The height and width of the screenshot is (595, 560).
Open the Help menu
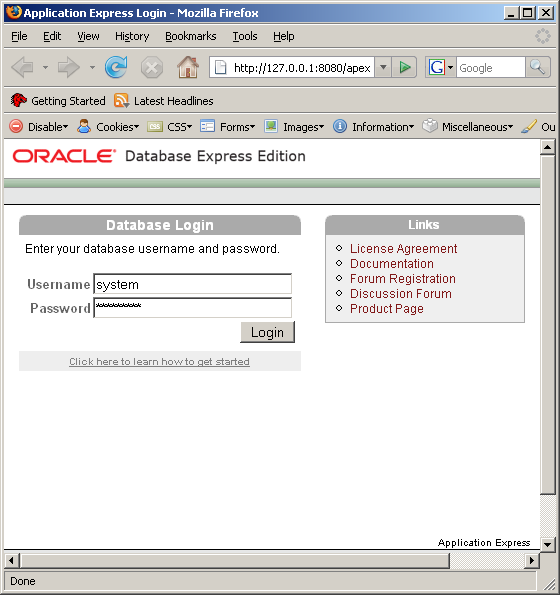coord(283,36)
